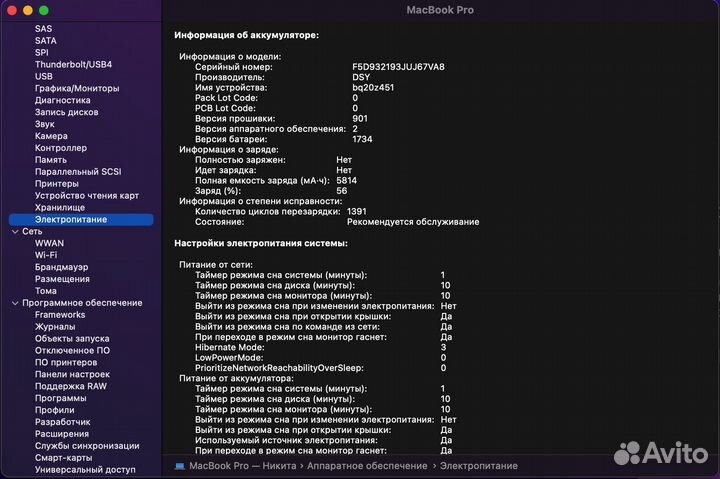Collapse the Программное обеспечение group chevron
This screenshot has height=479, width=720.
[15, 303]
